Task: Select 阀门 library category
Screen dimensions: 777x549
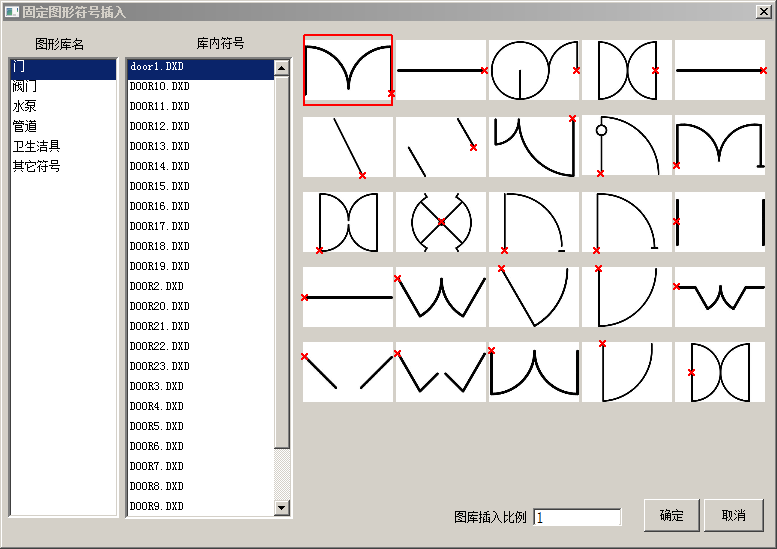Action: pyautogui.click(x=63, y=86)
